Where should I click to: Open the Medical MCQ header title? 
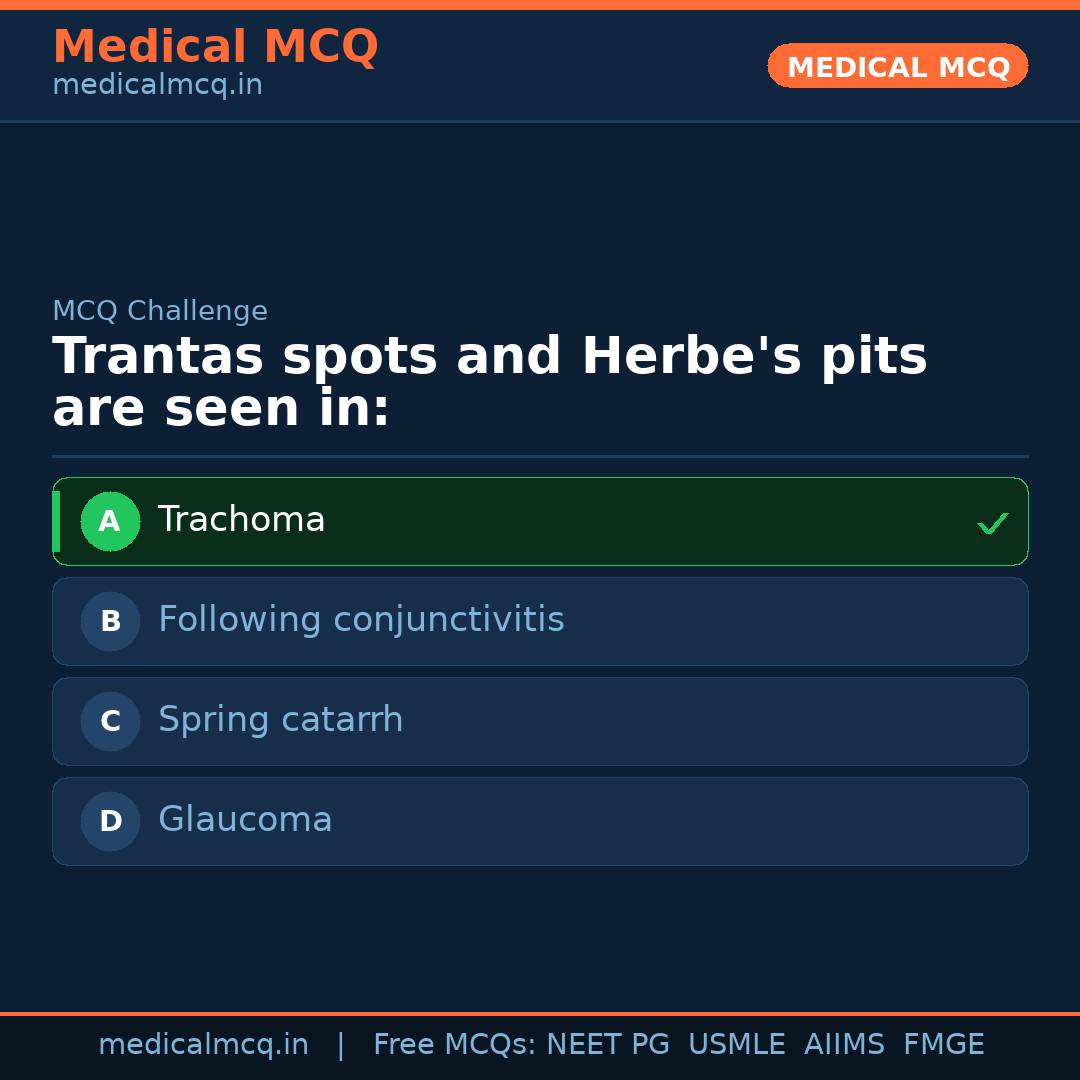coord(215,47)
